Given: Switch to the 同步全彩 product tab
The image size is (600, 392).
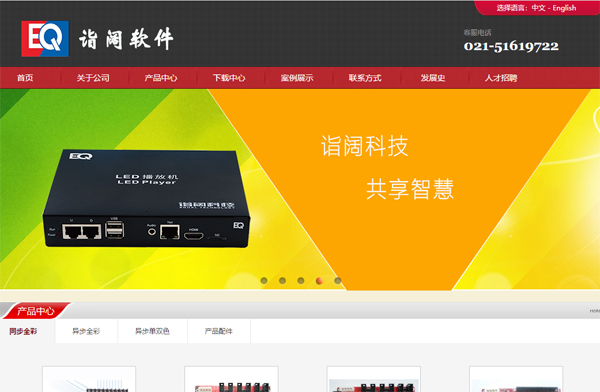Looking at the screenshot, I should [x=23, y=331].
